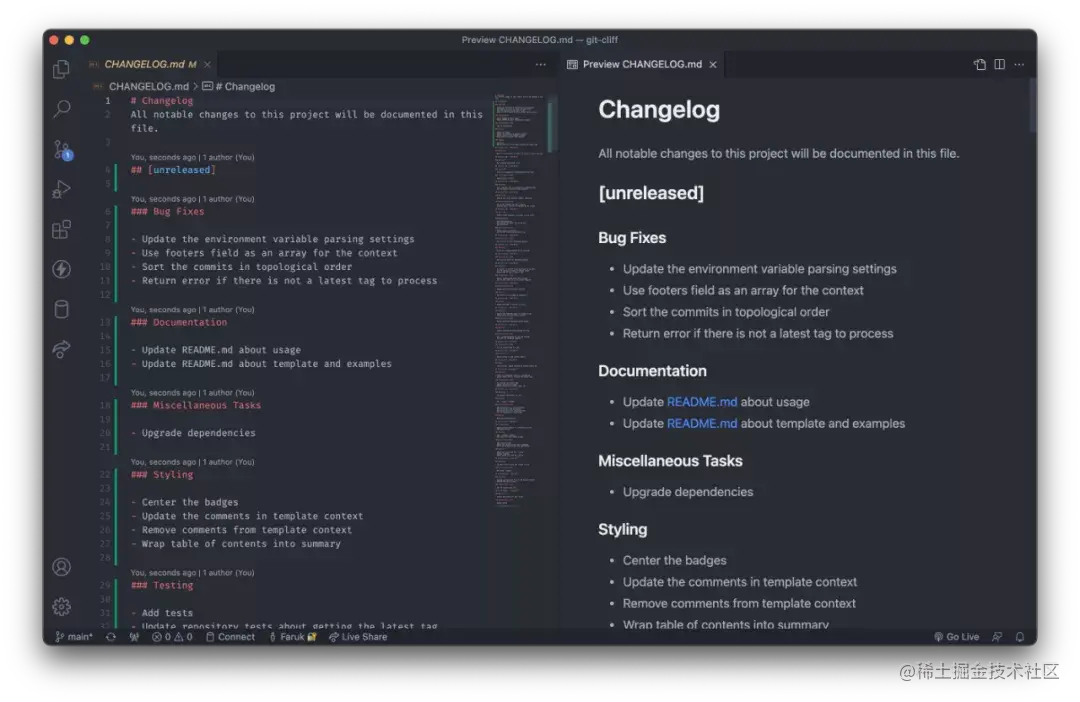Click the '### Documentation' line in the editor
The image size is (1080, 702).
[x=178, y=322]
